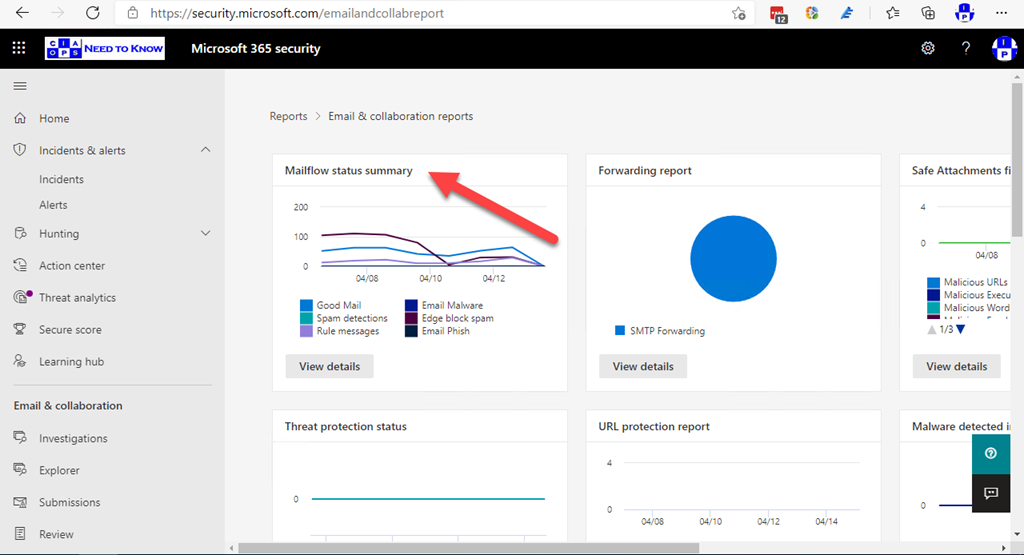Select Action center in the sidebar
Viewport: 1024px width, 555px height.
coord(71,266)
